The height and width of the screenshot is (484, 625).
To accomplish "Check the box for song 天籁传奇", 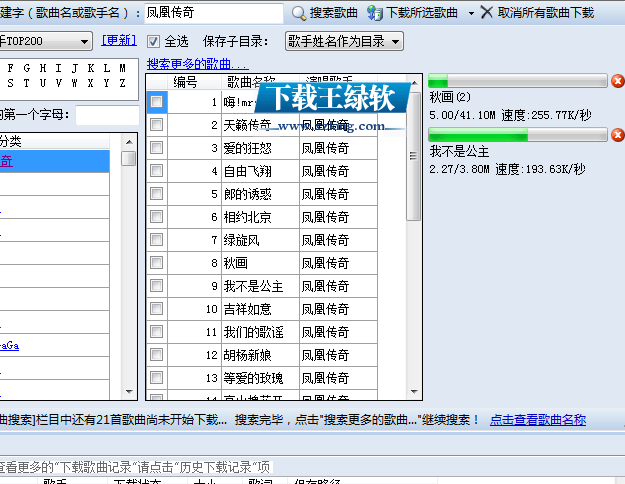I will click(157, 125).
